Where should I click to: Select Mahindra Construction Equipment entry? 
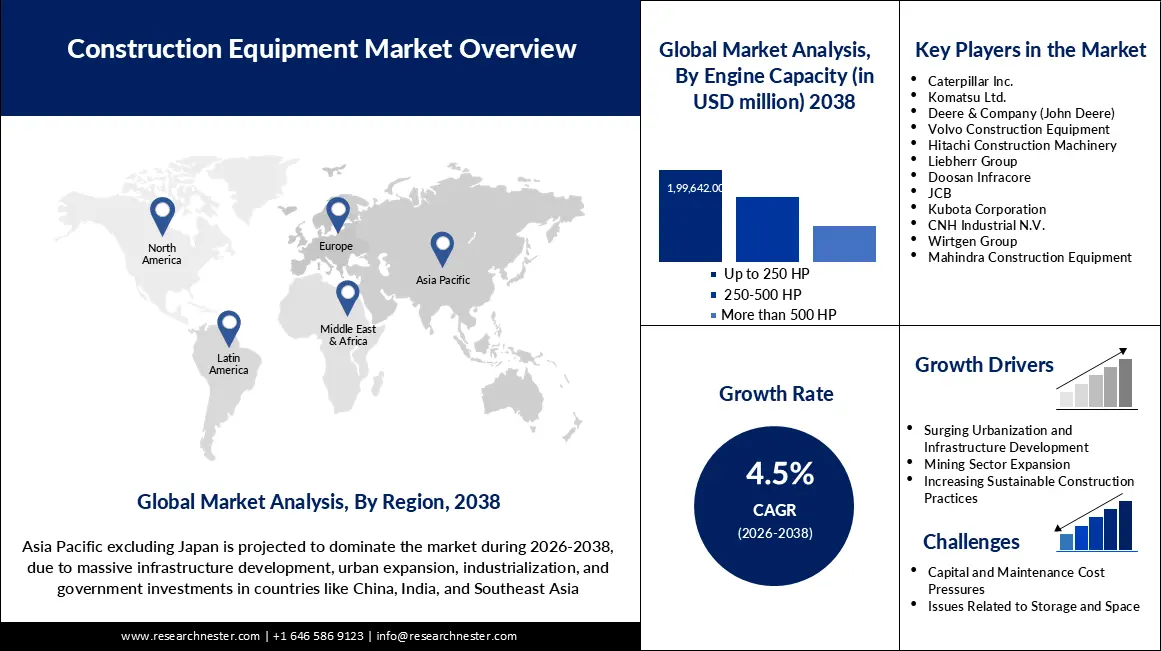(x=1030, y=258)
